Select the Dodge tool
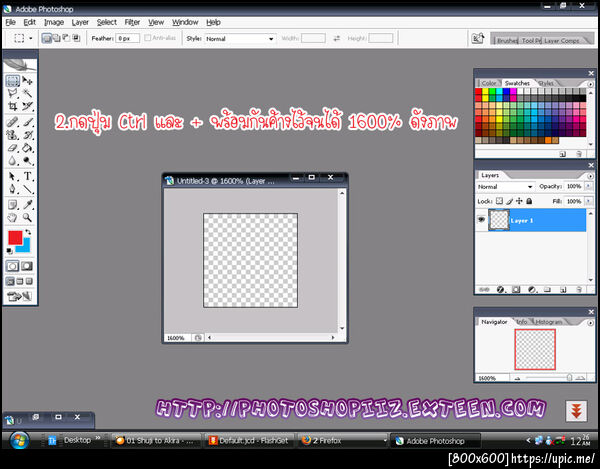Image resolution: width=600 pixels, height=469 pixels. click(x=27, y=161)
